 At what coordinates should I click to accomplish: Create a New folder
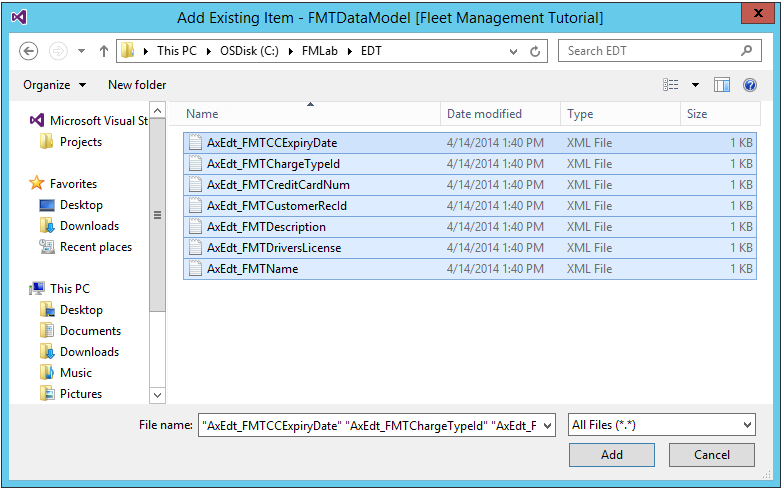[137, 85]
